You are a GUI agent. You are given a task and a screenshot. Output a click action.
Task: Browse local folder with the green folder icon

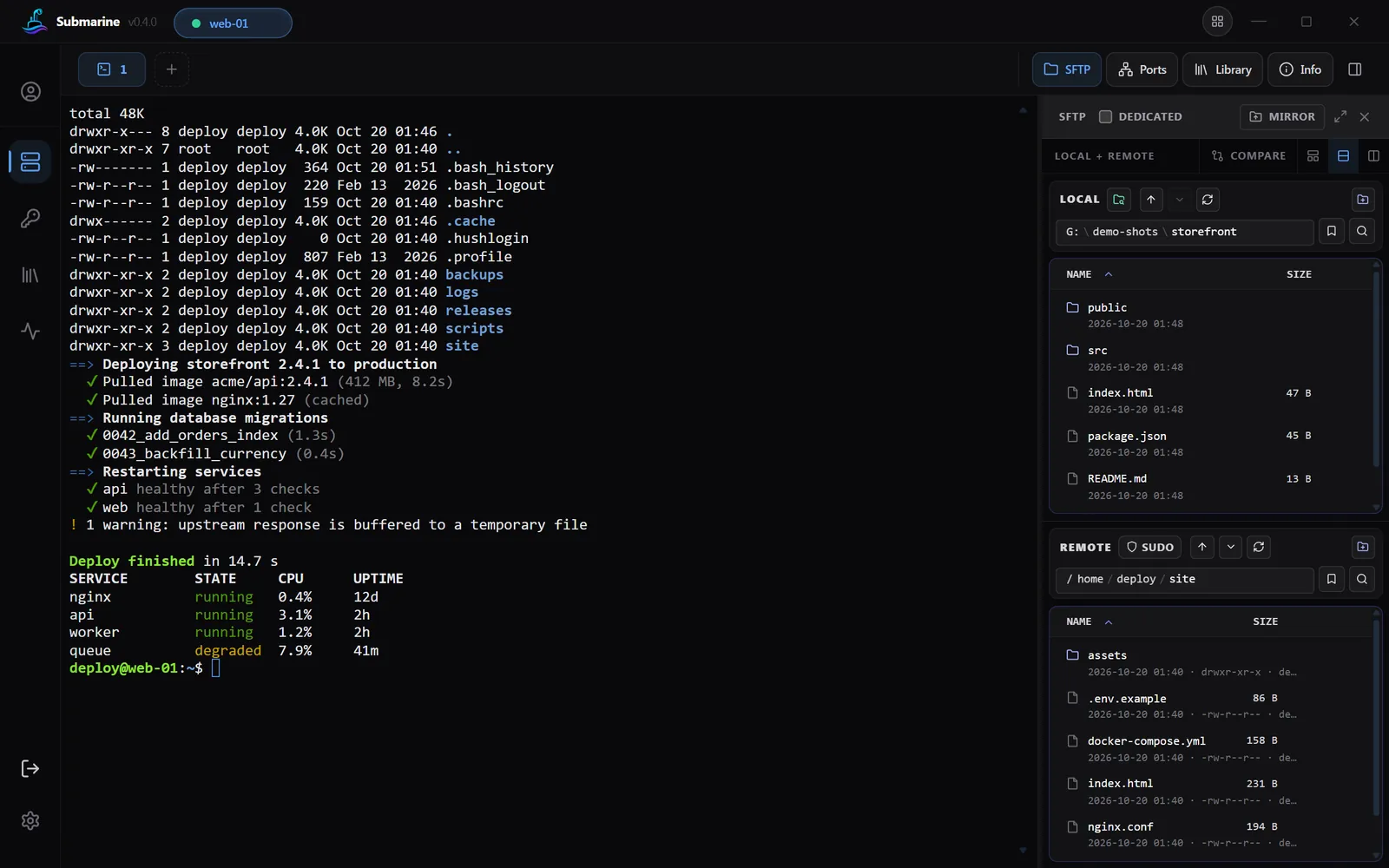[x=1119, y=200]
